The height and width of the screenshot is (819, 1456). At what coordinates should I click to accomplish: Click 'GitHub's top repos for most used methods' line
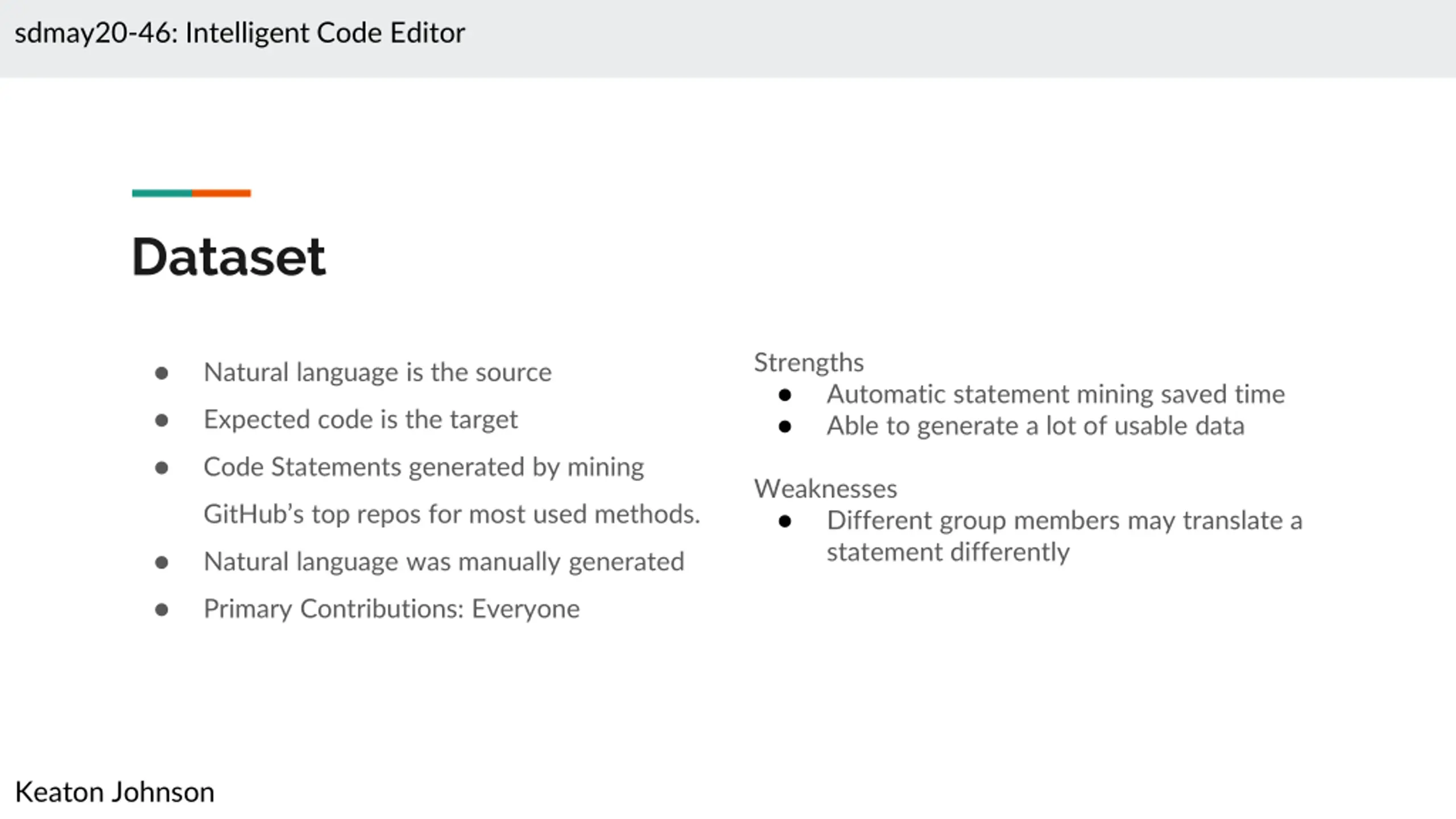[452, 514]
